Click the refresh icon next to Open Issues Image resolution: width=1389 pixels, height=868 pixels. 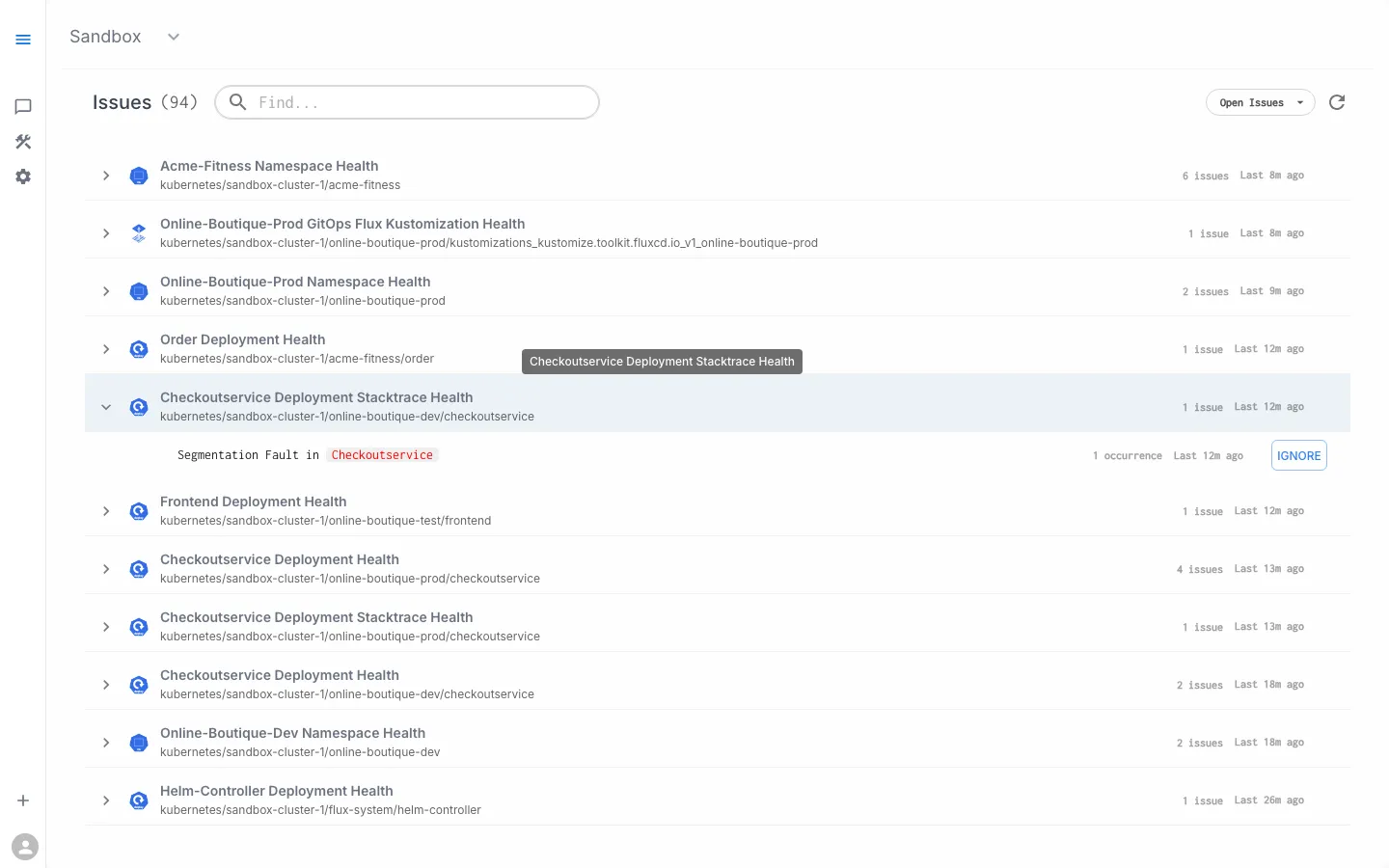[1337, 101]
